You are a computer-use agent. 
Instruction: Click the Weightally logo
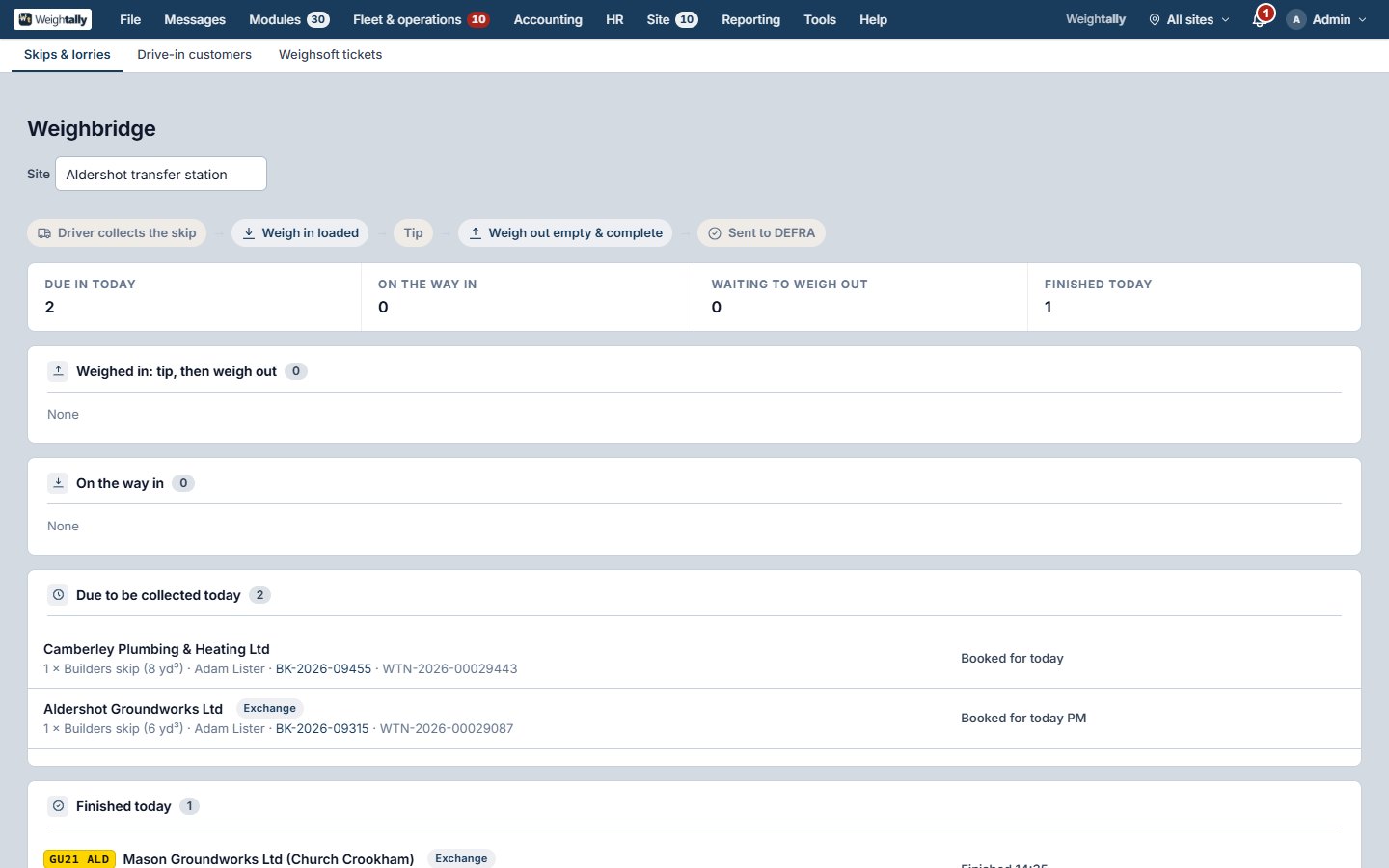coord(53,19)
